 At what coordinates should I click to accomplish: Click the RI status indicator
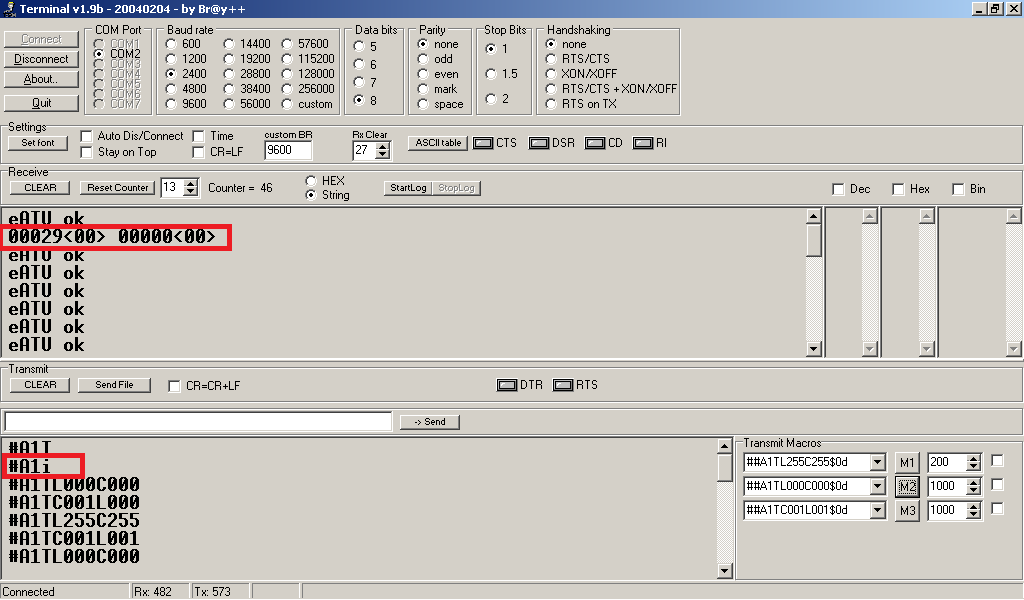(643, 143)
